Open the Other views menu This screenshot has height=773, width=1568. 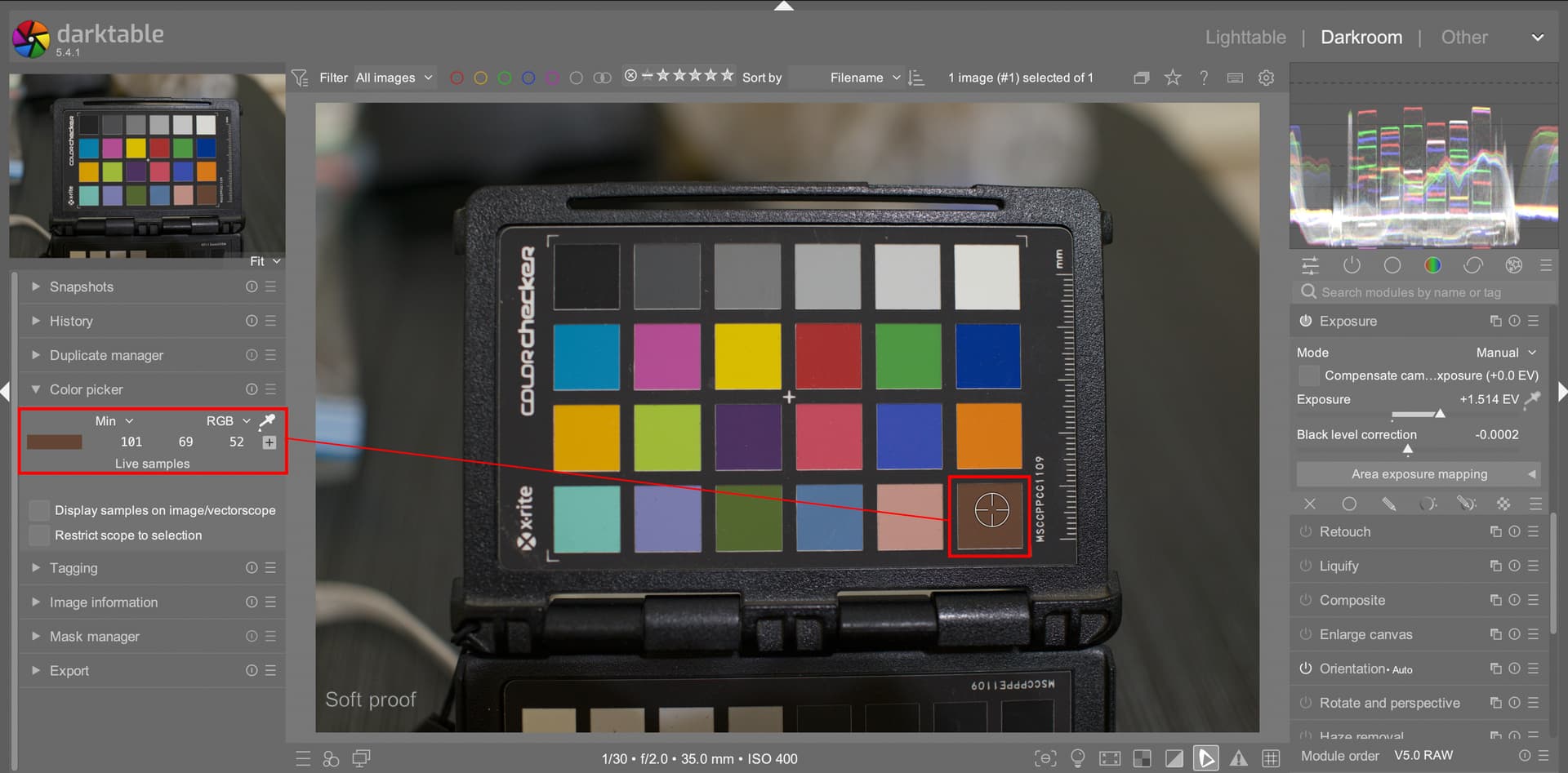tap(1464, 38)
